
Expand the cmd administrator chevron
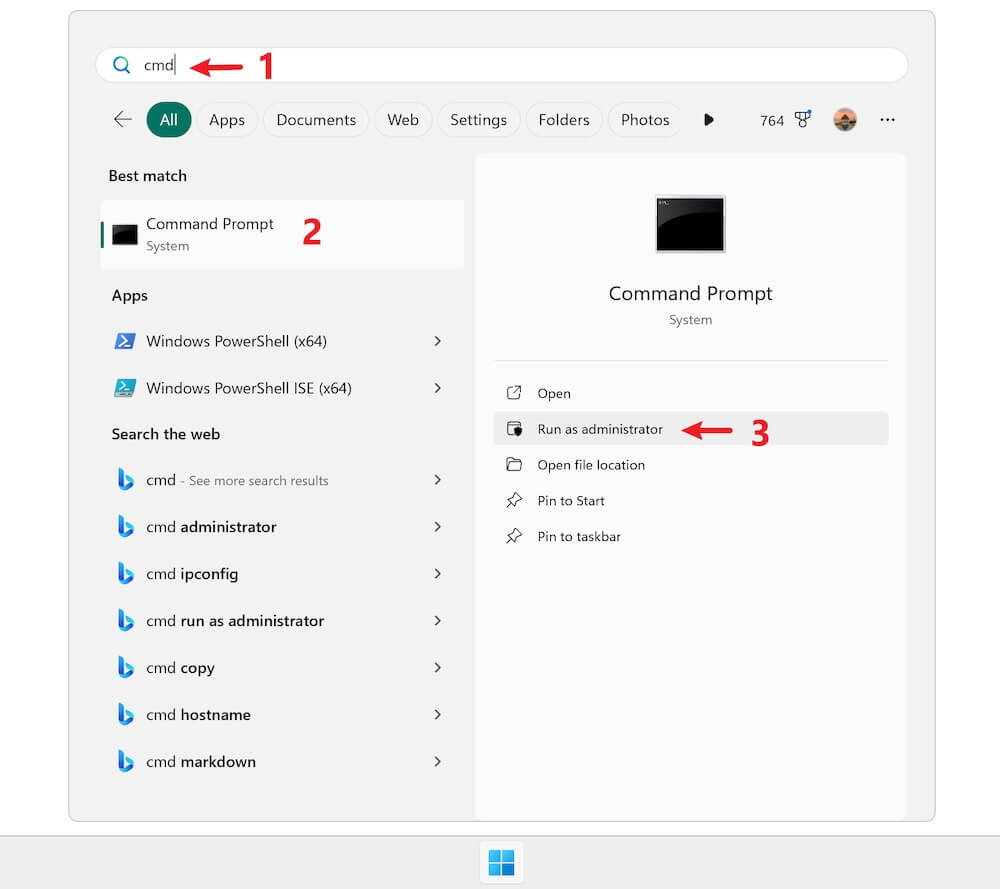pyautogui.click(x=438, y=527)
